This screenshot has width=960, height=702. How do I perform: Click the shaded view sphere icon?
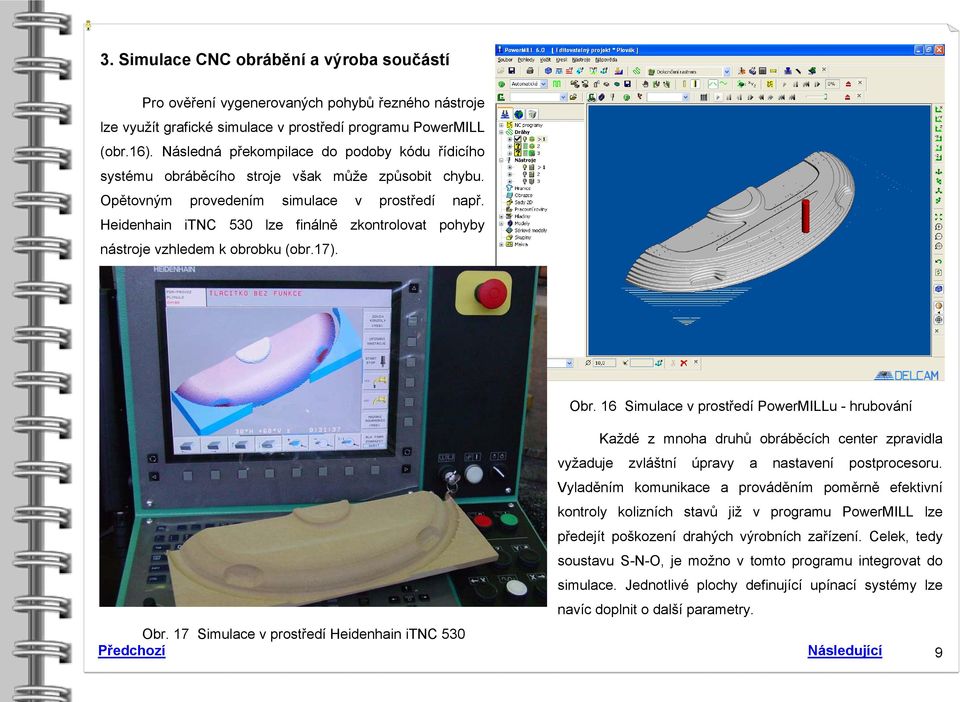[x=938, y=305]
